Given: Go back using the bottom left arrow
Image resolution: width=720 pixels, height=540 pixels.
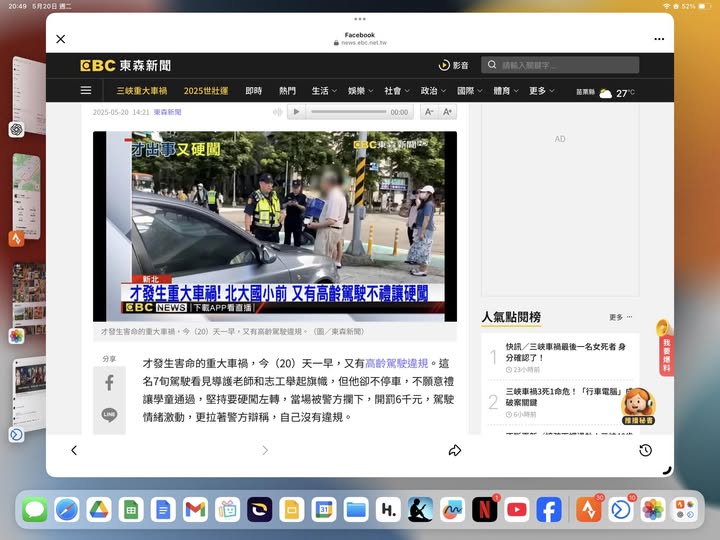Looking at the screenshot, I should (x=73, y=451).
